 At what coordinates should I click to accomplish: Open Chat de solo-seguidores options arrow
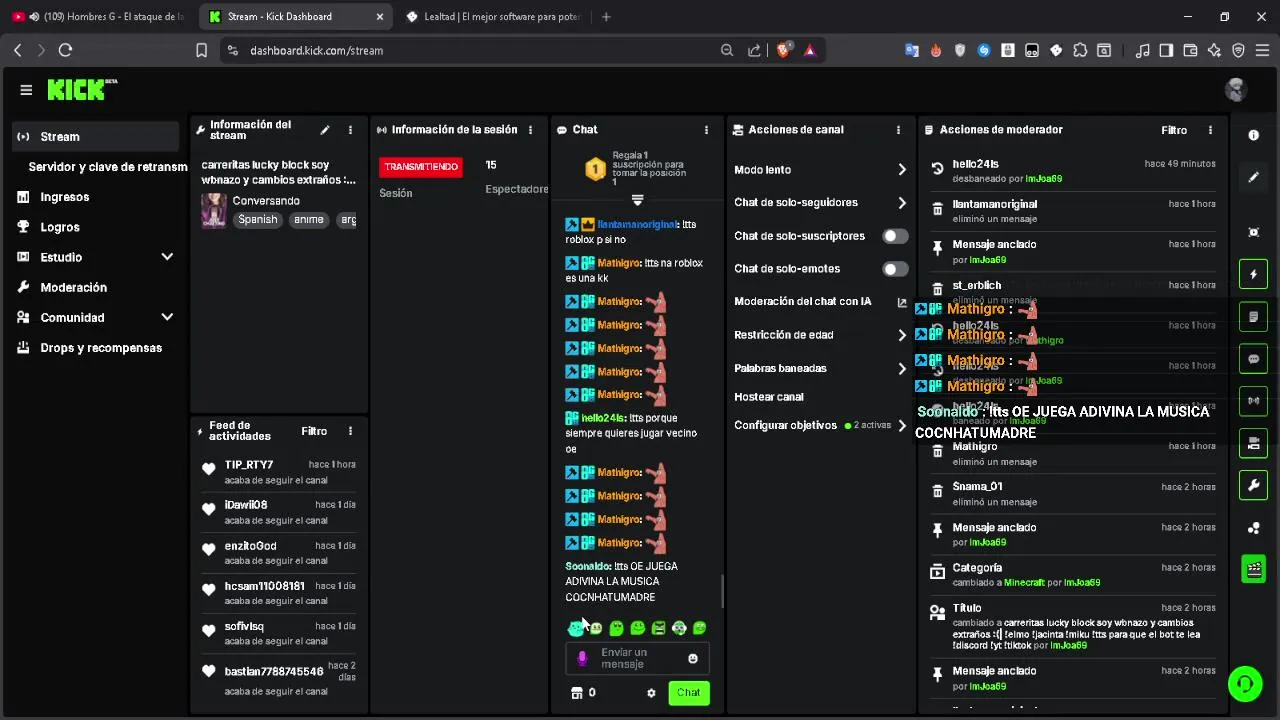click(x=901, y=203)
